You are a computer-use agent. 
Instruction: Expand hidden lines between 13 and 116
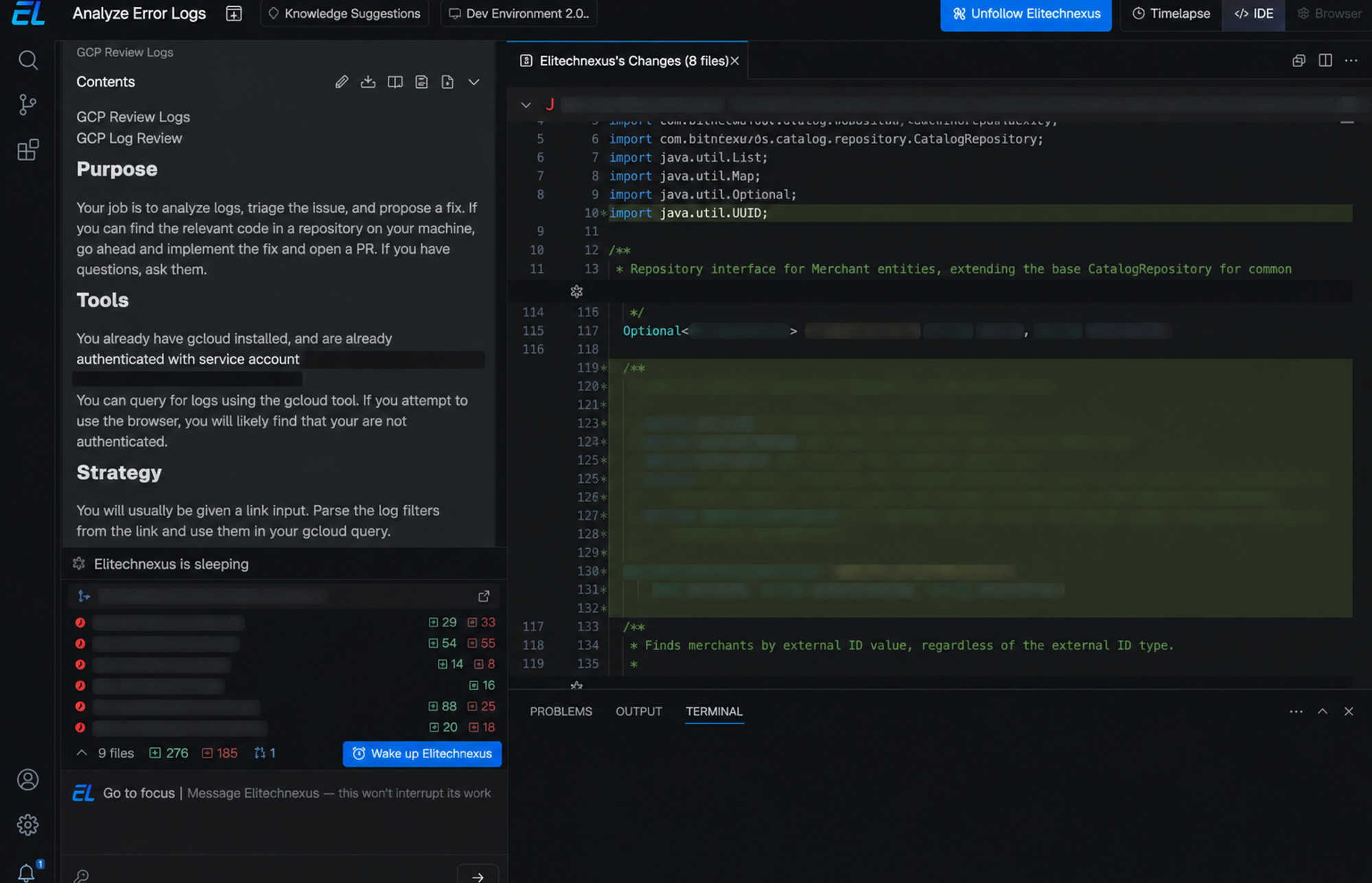pos(577,292)
